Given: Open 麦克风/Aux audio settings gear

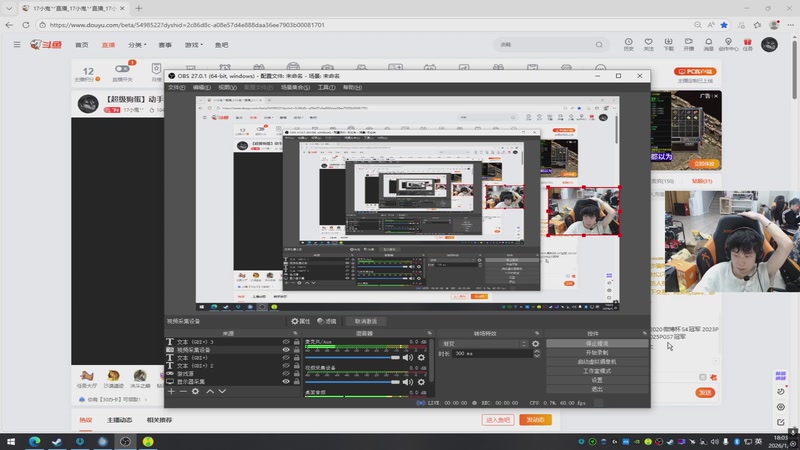Looking at the screenshot, I should [421, 357].
